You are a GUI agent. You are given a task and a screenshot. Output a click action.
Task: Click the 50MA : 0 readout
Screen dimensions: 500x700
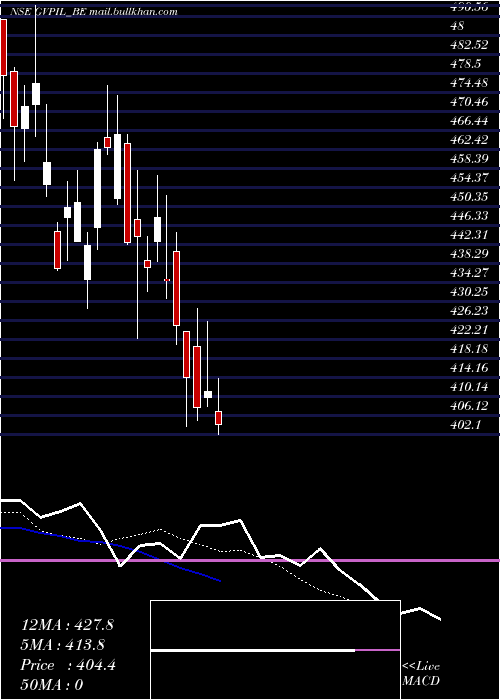[52, 685]
